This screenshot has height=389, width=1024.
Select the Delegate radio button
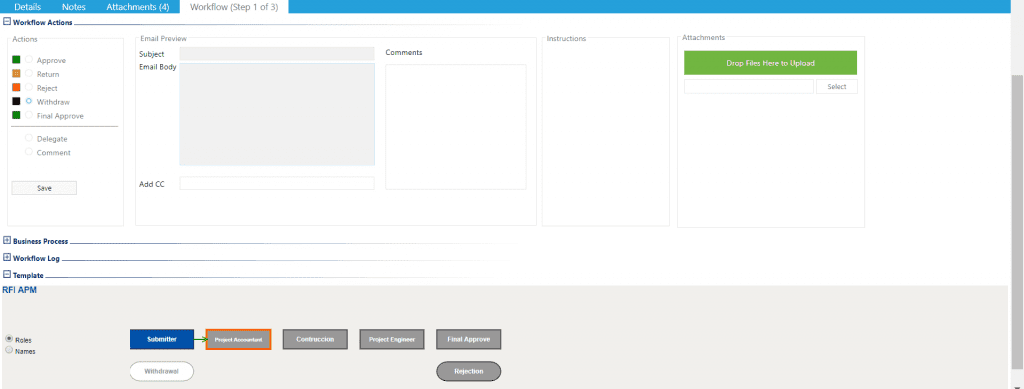click(29, 138)
